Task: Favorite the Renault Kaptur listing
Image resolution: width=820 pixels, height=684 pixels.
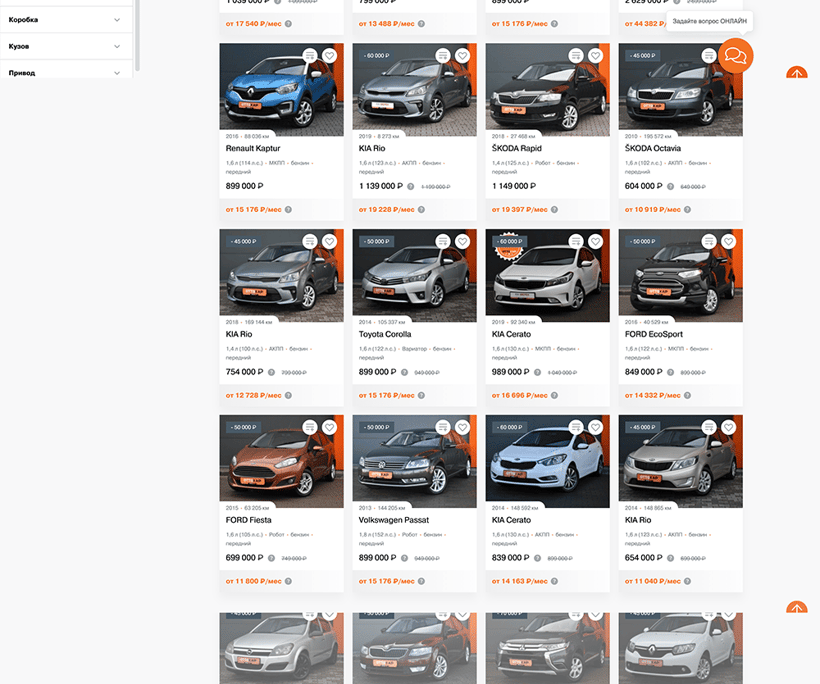Action: pyautogui.click(x=329, y=55)
